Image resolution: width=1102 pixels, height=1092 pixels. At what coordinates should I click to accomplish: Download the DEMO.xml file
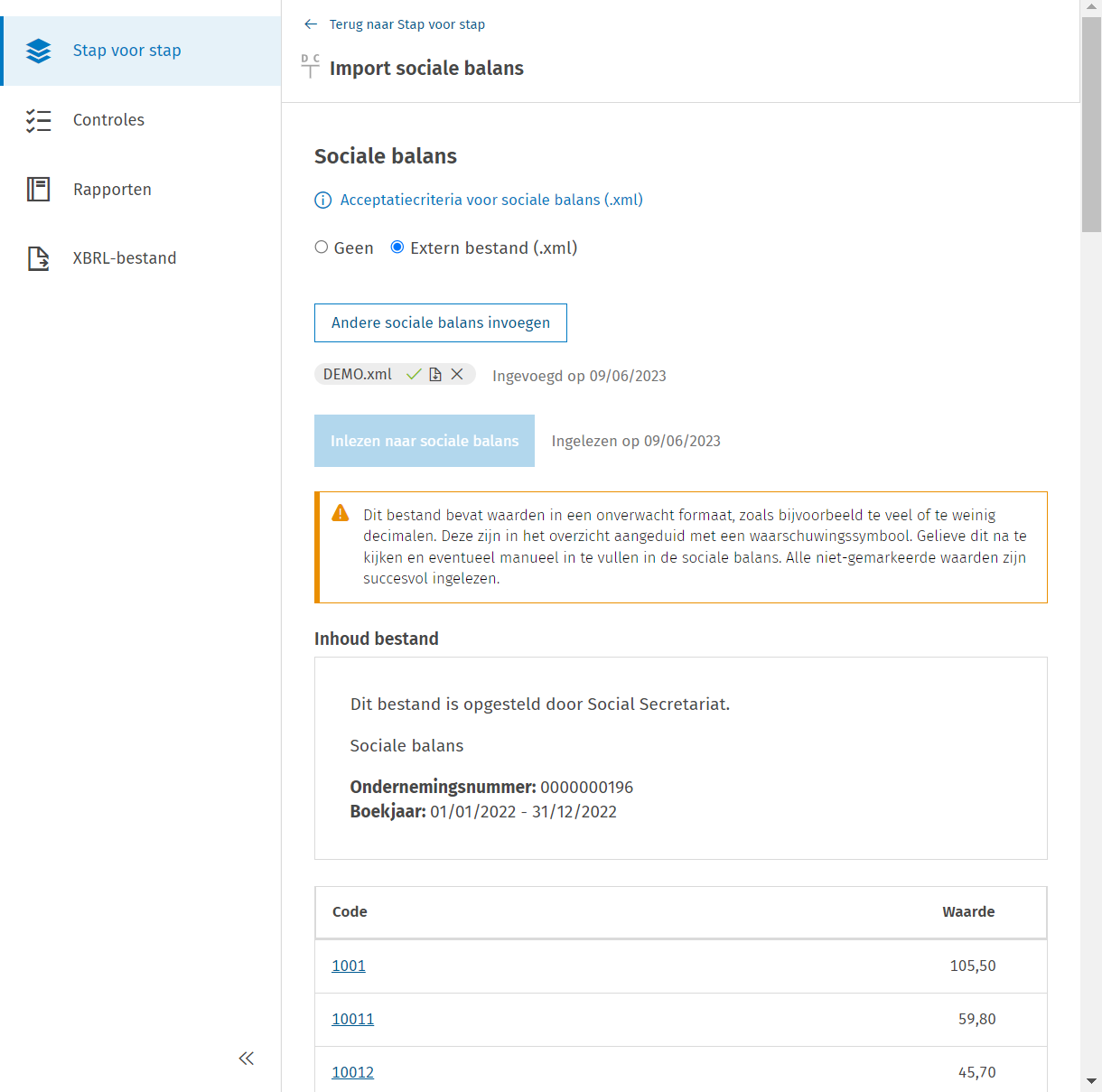(x=435, y=375)
